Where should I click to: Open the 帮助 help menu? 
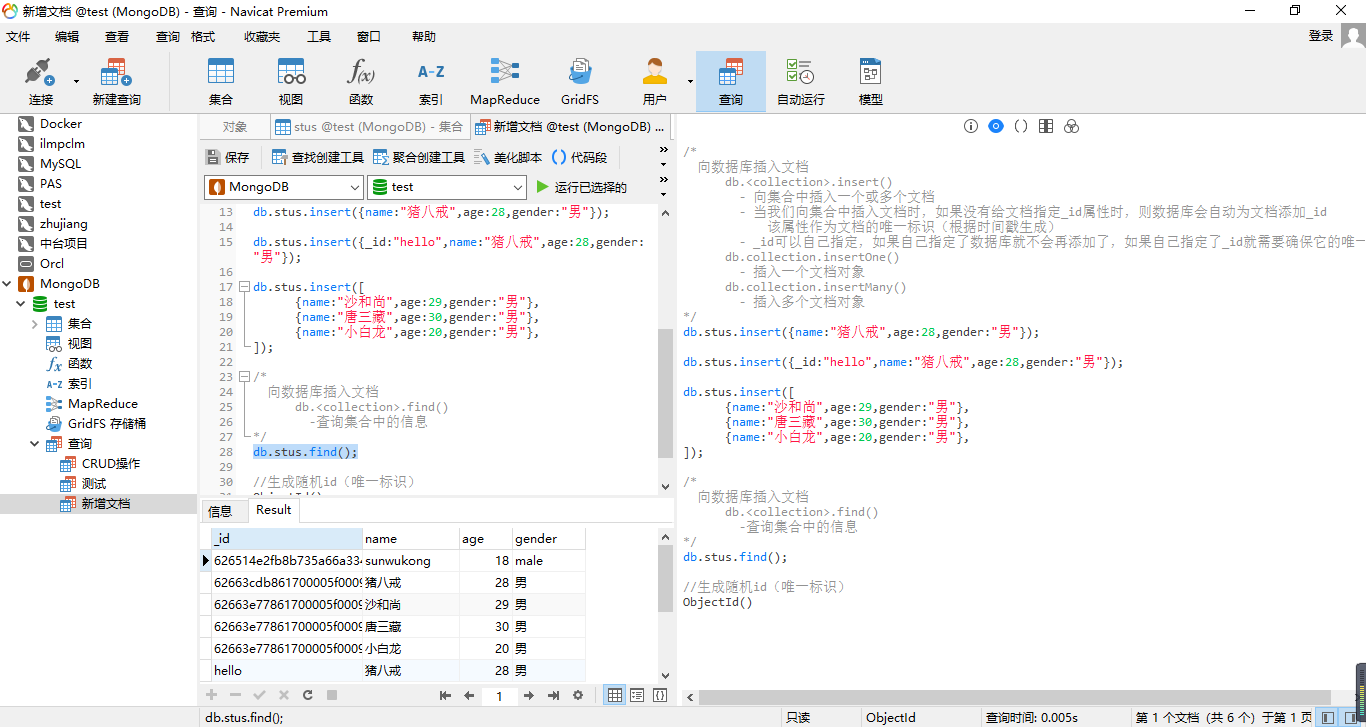[x=424, y=36]
